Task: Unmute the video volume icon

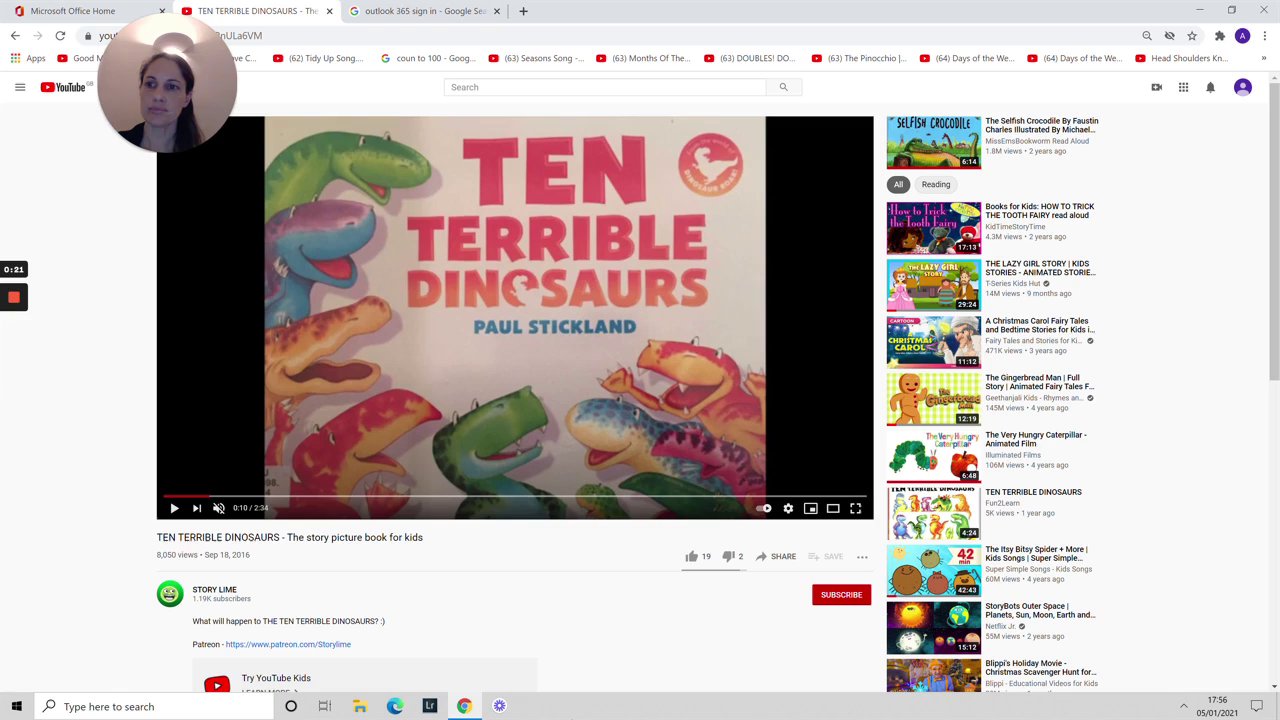Action: [x=219, y=508]
